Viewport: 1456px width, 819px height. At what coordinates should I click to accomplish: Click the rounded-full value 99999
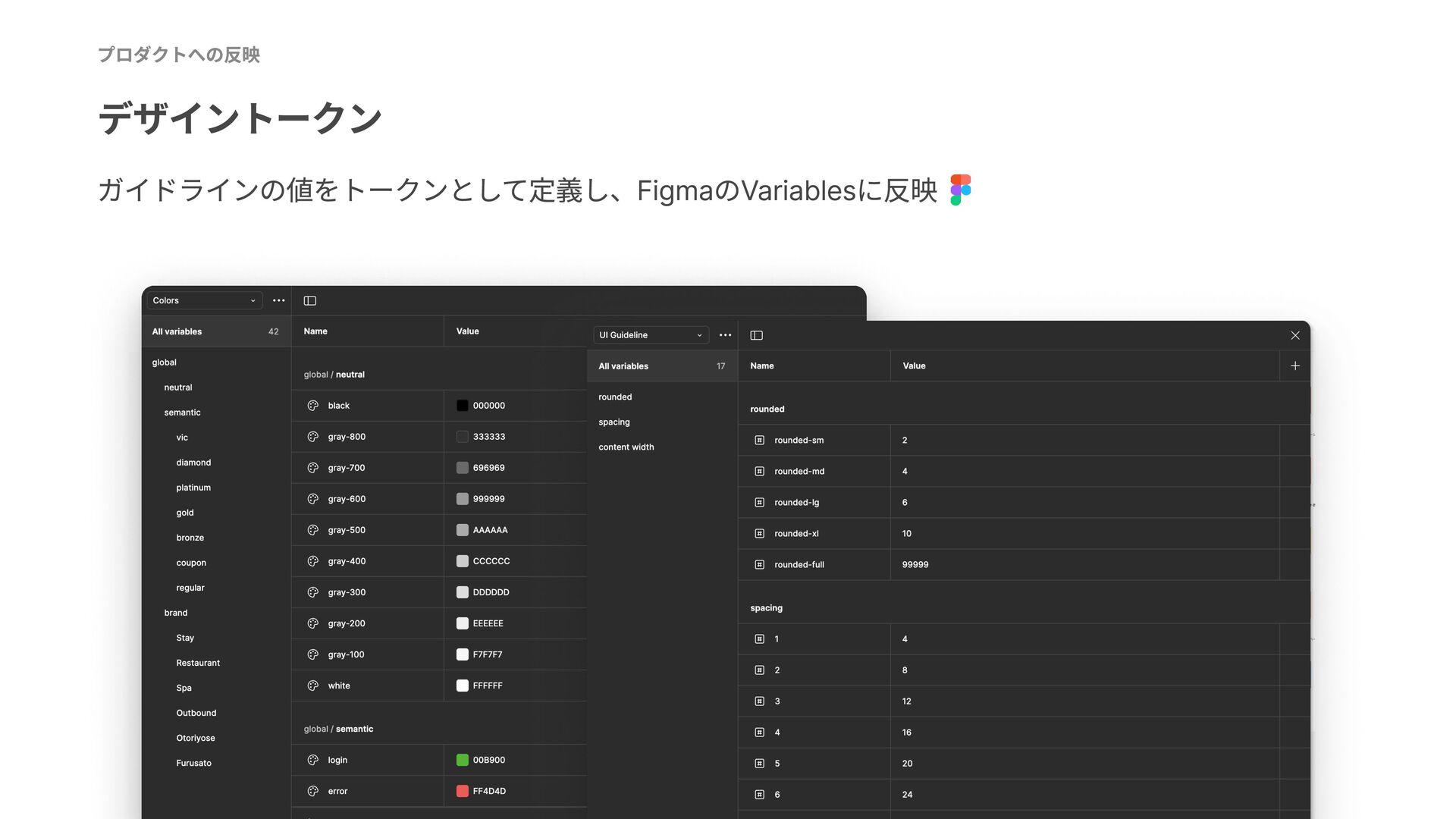click(915, 564)
